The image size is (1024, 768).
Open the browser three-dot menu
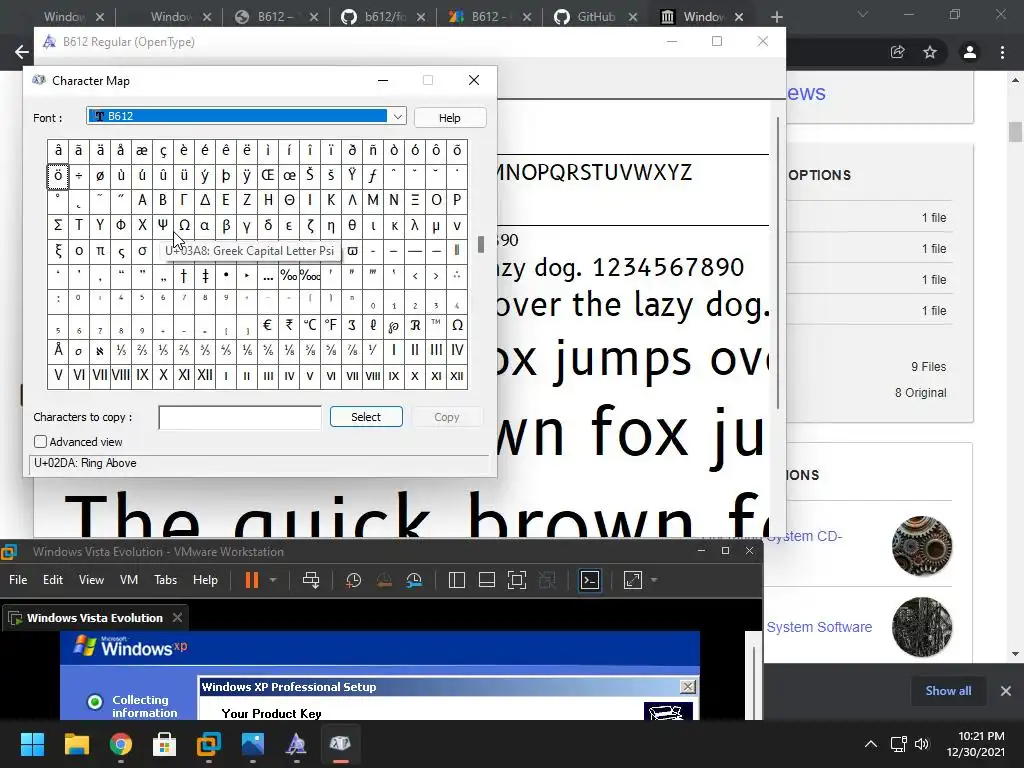(x=1002, y=52)
